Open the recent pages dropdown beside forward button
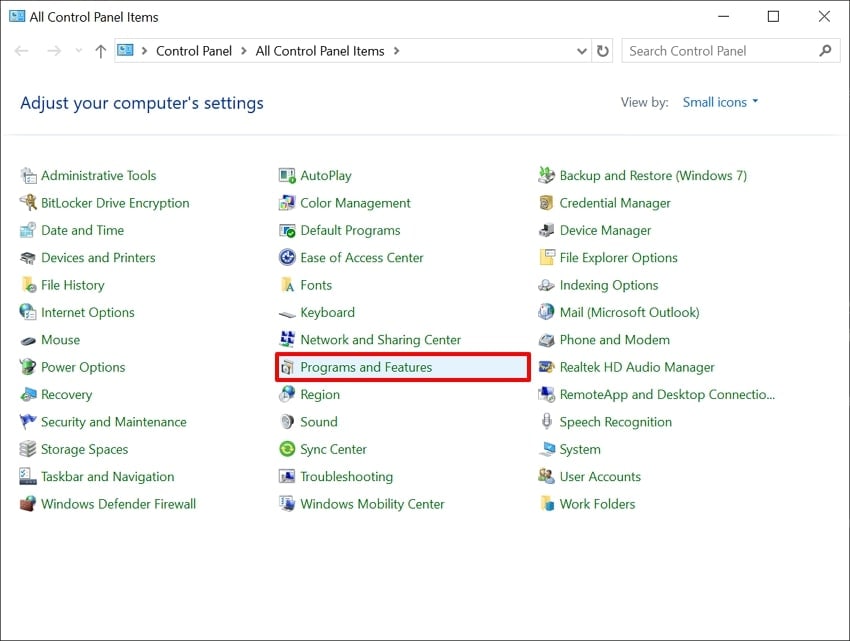The image size is (850, 641). tap(78, 50)
